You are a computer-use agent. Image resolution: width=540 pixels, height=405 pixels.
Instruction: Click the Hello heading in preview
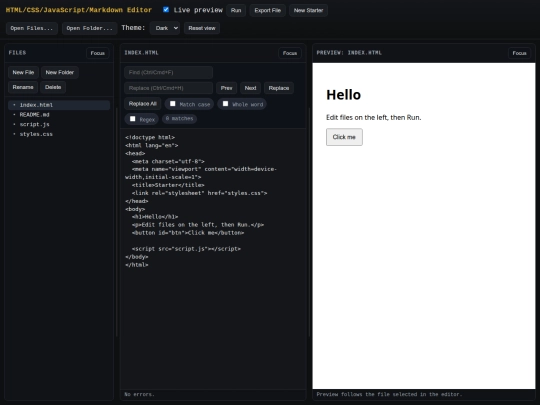click(x=343, y=95)
